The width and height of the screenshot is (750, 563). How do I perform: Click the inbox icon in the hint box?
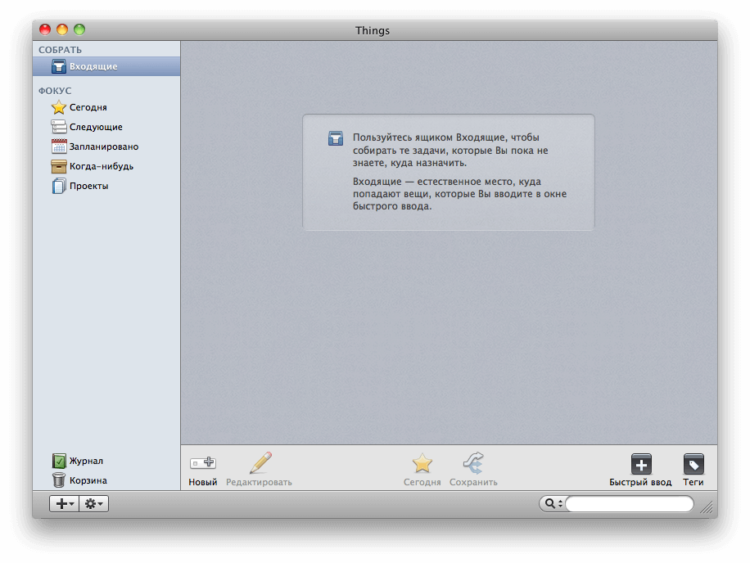(335, 138)
